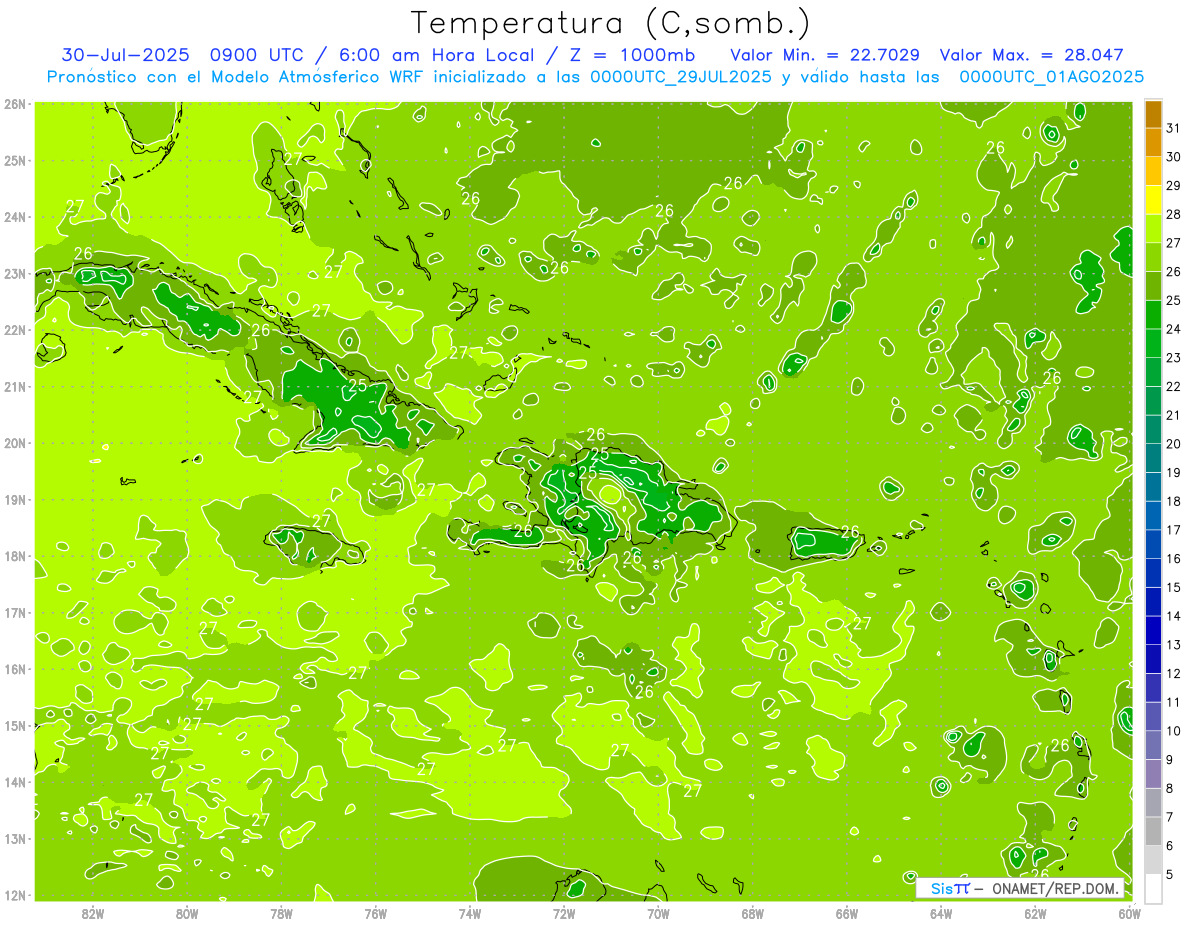
Task: Click the colorbar label '17'
Action: [x=1174, y=530]
